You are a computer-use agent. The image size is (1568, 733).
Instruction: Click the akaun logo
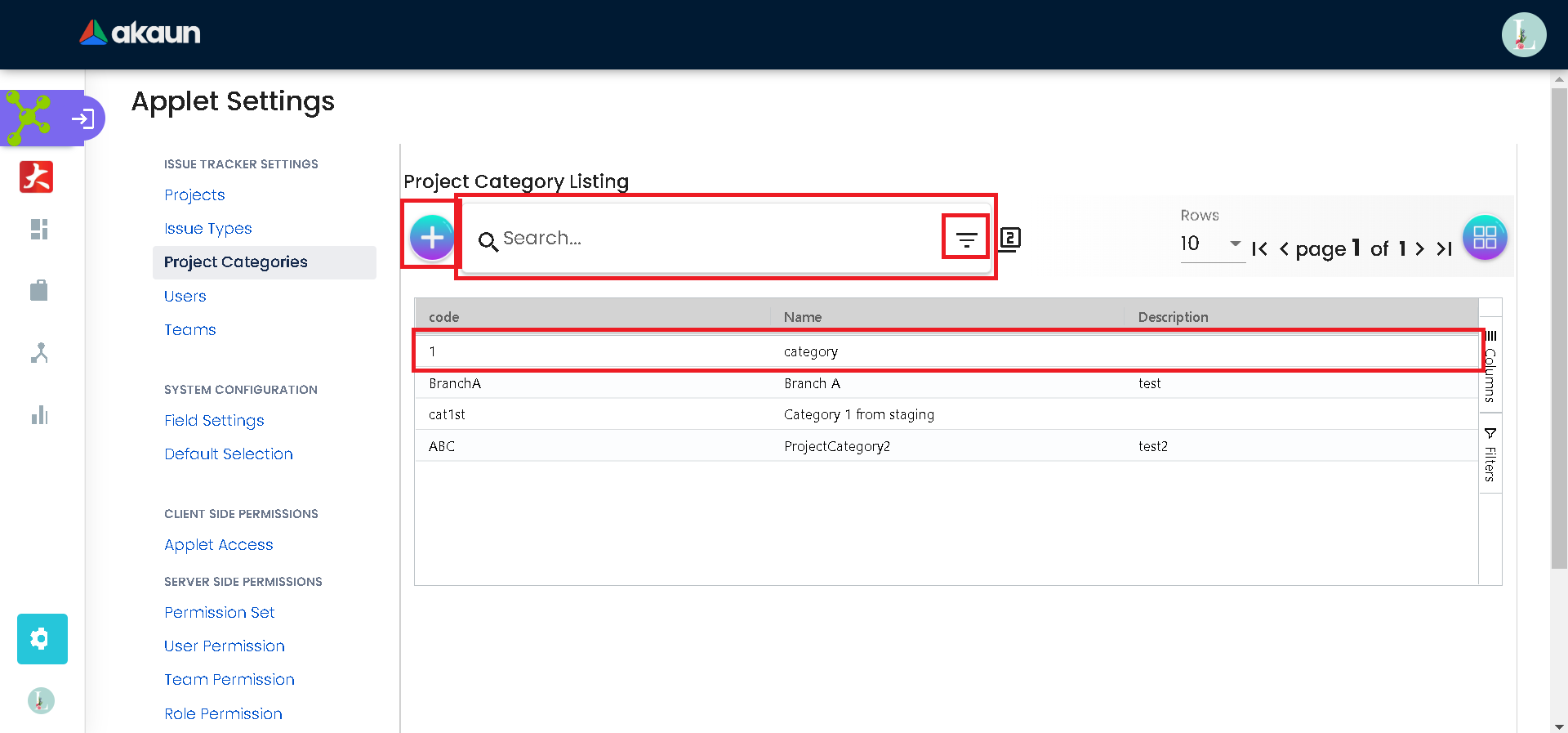pyautogui.click(x=140, y=33)
